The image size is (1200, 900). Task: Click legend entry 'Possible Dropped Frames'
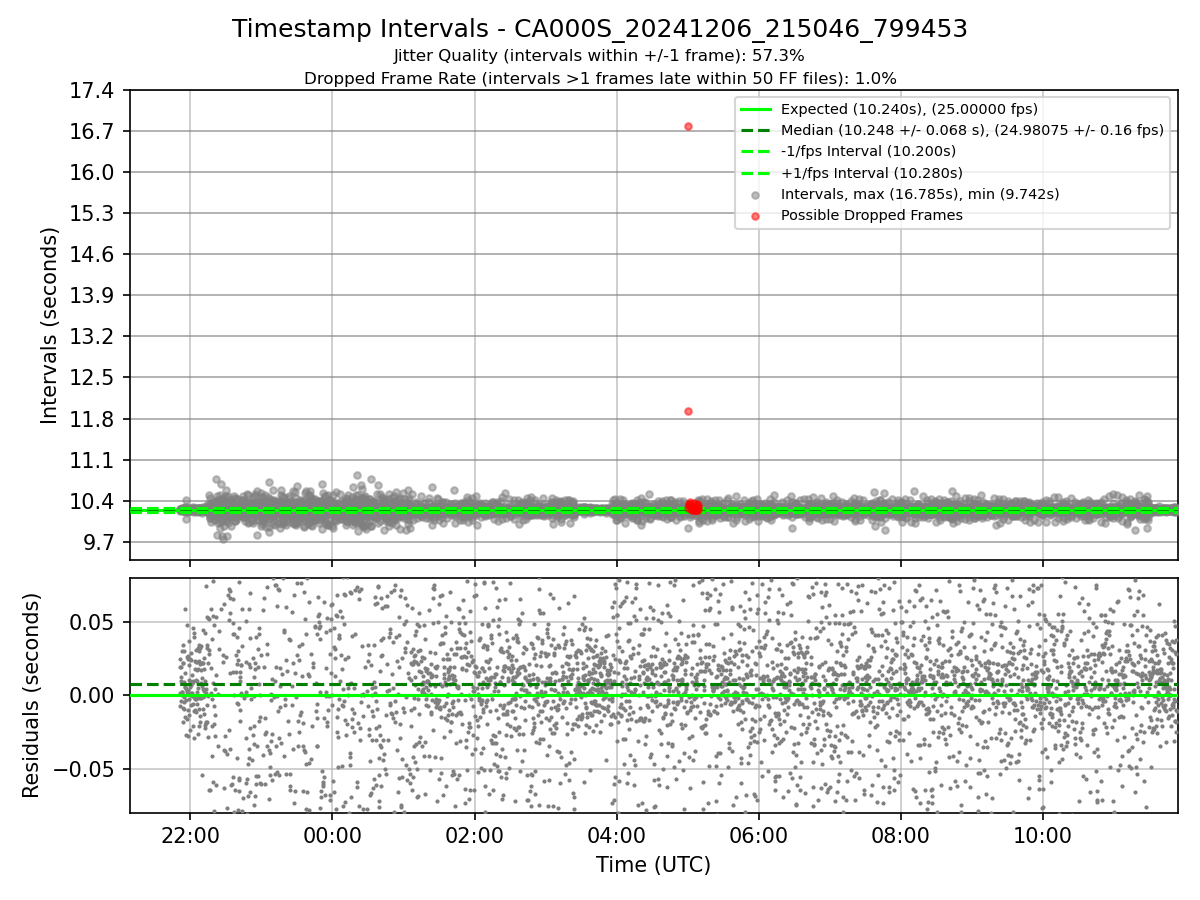[872, 215]
